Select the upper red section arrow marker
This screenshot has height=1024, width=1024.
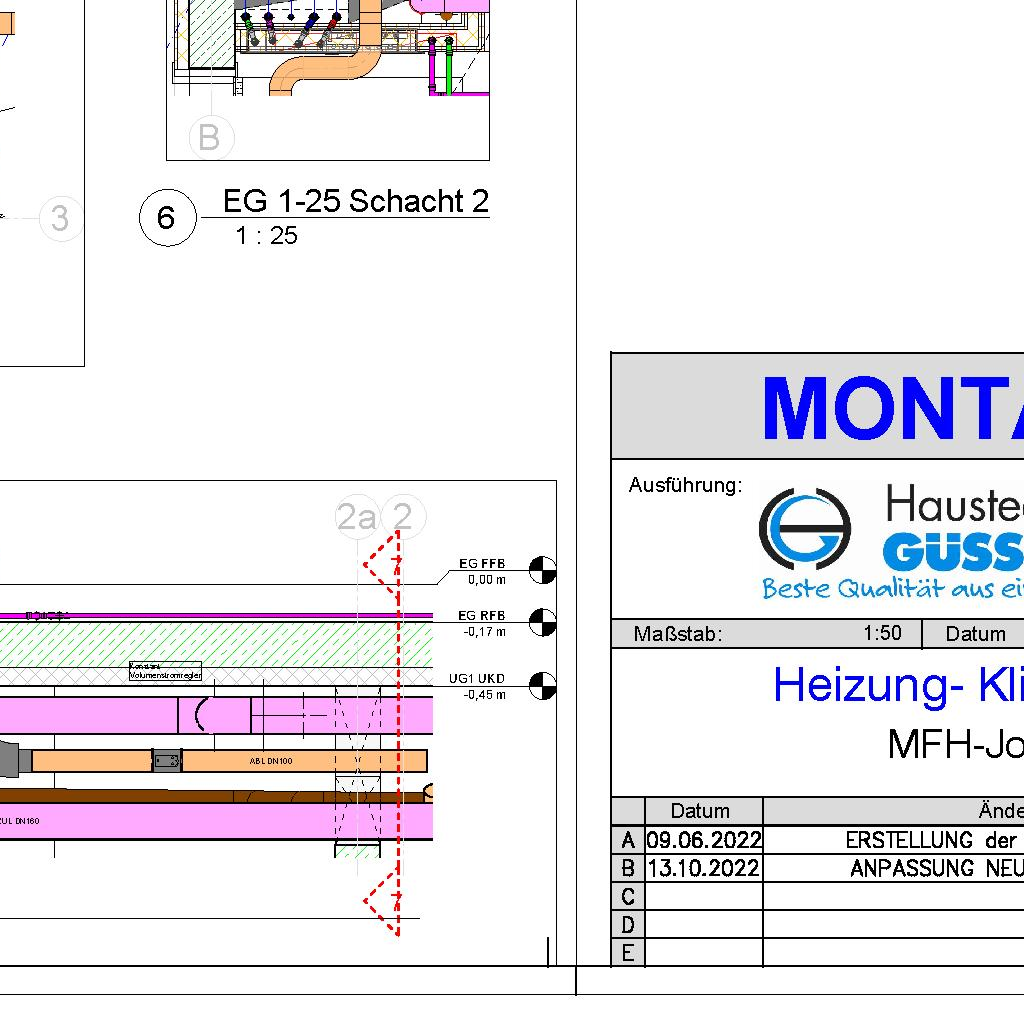tap(382, 564)
